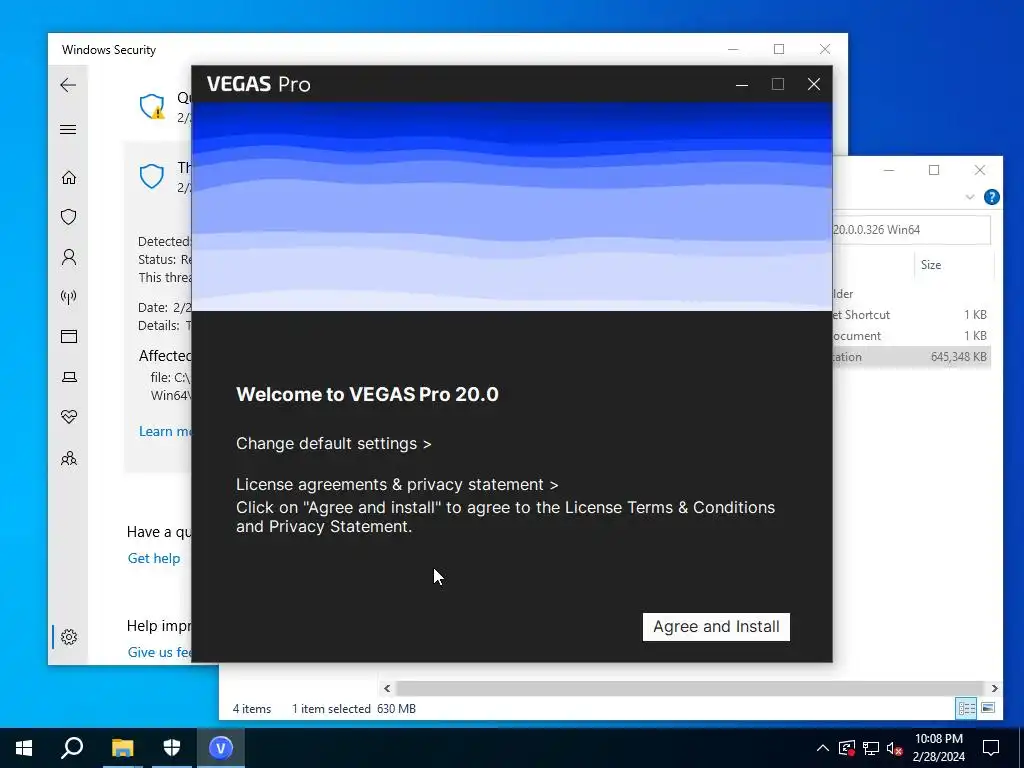Select the 645,348 KB file row
The image size is (1024, 768).
point(912,357)
